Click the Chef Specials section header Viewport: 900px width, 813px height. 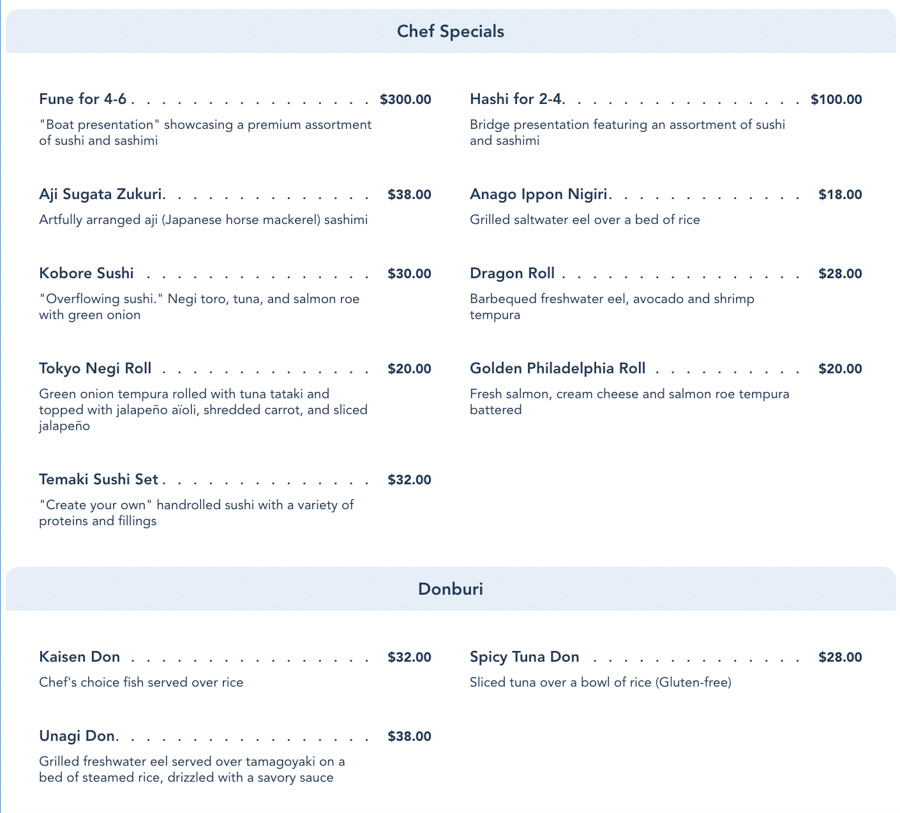pyautogui.click(x=450, y=32)
